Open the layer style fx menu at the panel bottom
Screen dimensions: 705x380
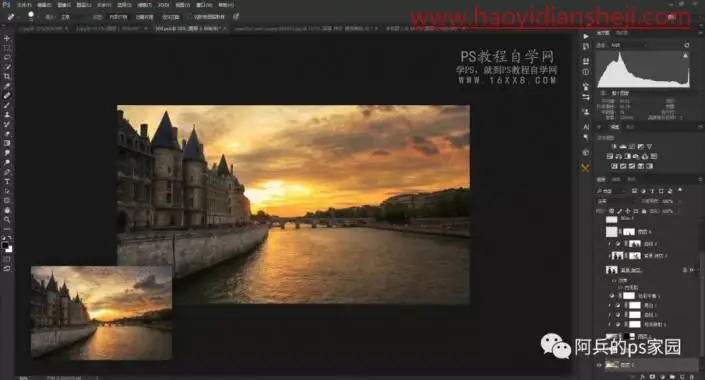(x=643, y=377)
